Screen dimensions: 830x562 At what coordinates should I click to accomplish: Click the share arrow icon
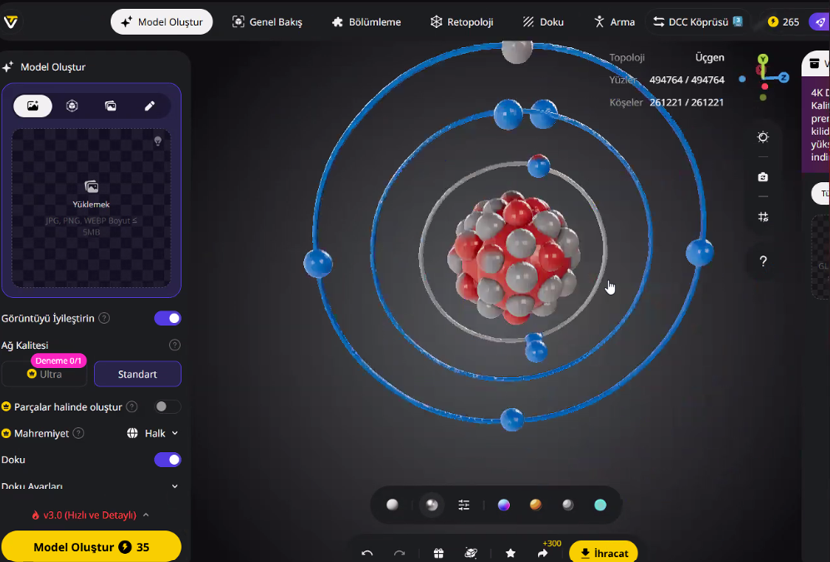point(543,553)
